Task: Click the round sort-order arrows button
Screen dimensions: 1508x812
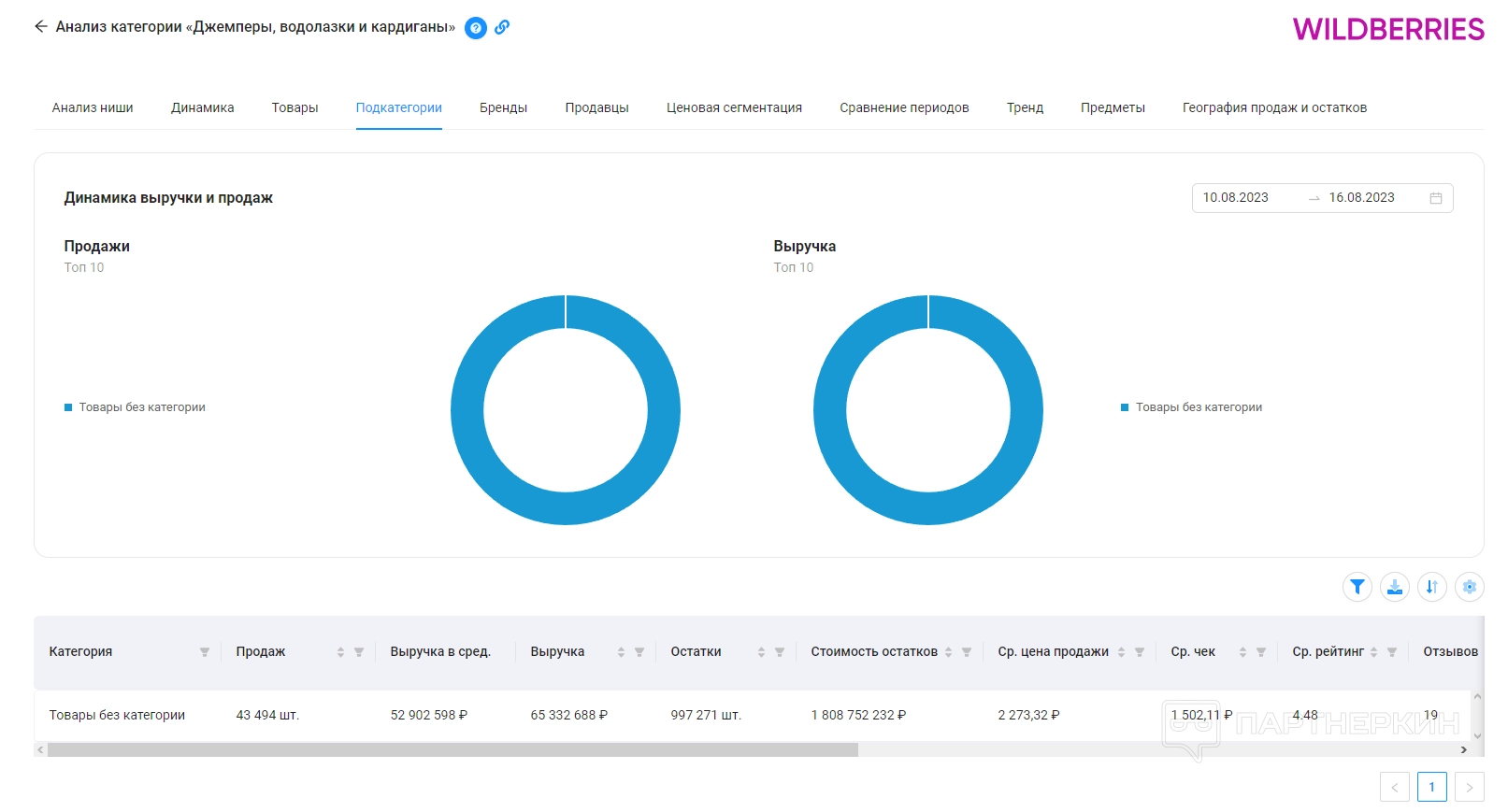Action: click(1431, 587)
